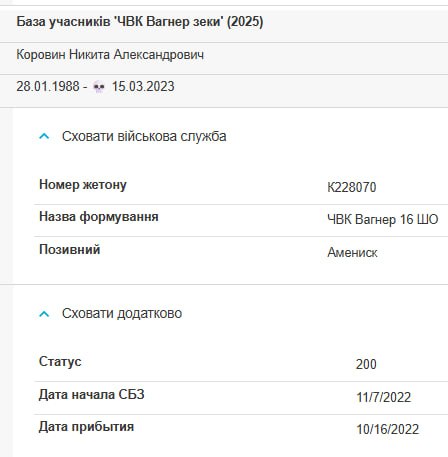448x457 pixels.
Task: Select the token number K228070
Action: pos(352,187)
